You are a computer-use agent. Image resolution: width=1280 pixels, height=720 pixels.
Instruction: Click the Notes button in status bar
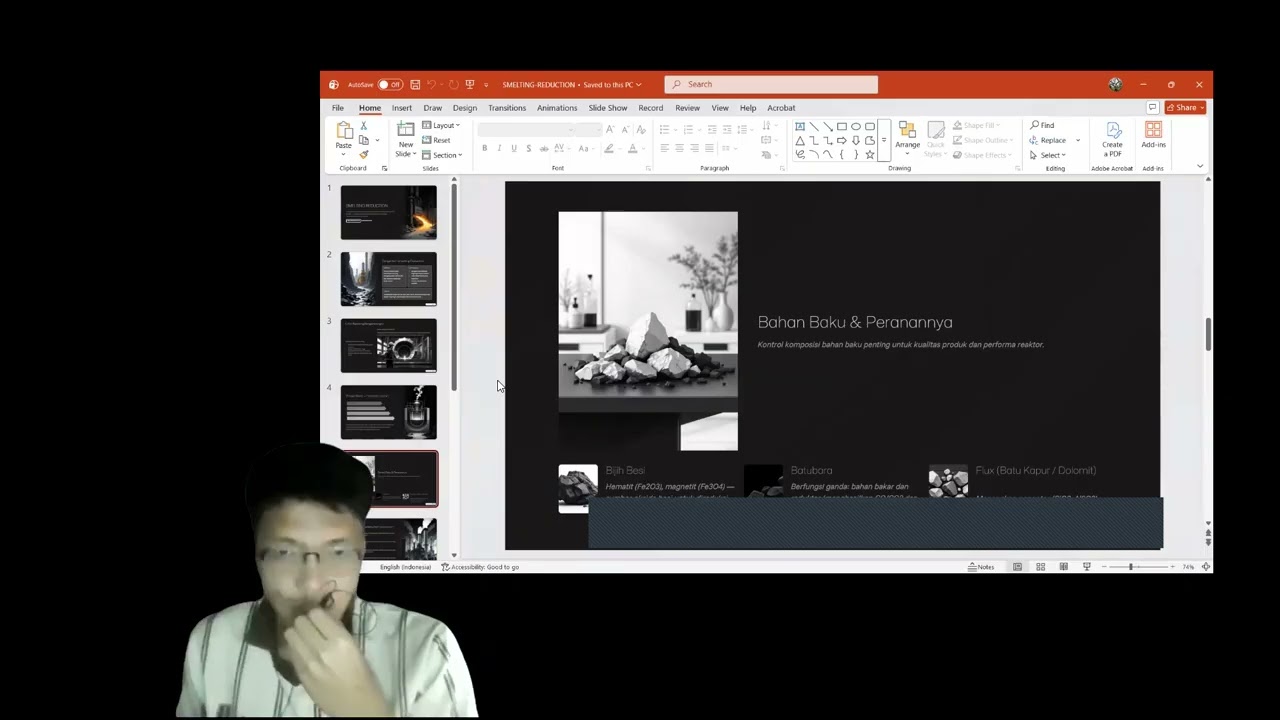[981, 567]
